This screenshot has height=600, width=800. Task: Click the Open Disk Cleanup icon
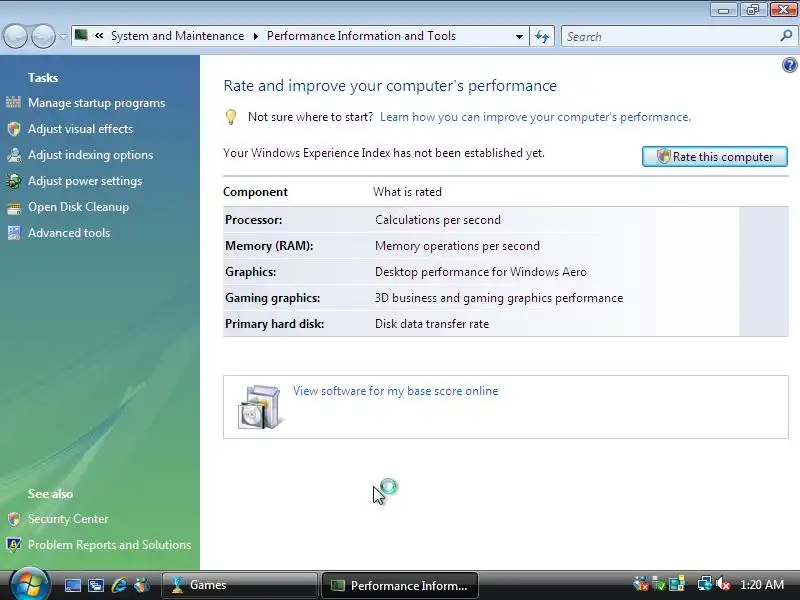[14, 207]
